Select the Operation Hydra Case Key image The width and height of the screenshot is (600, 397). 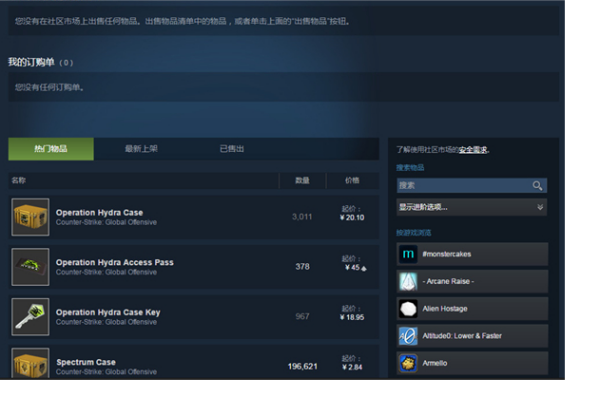(x=30, y=317)
